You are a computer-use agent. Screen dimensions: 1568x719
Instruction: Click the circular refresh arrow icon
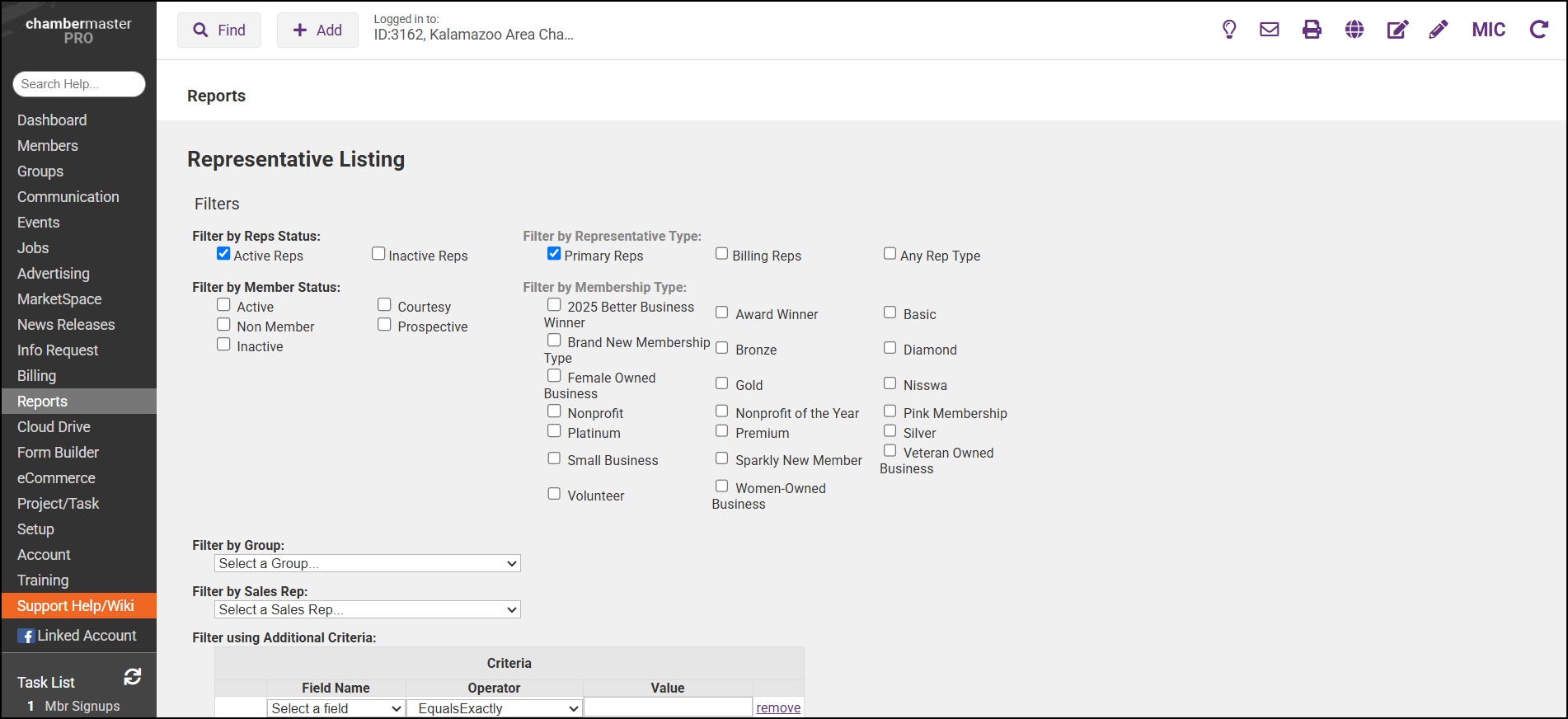[x=1538, y=30]
